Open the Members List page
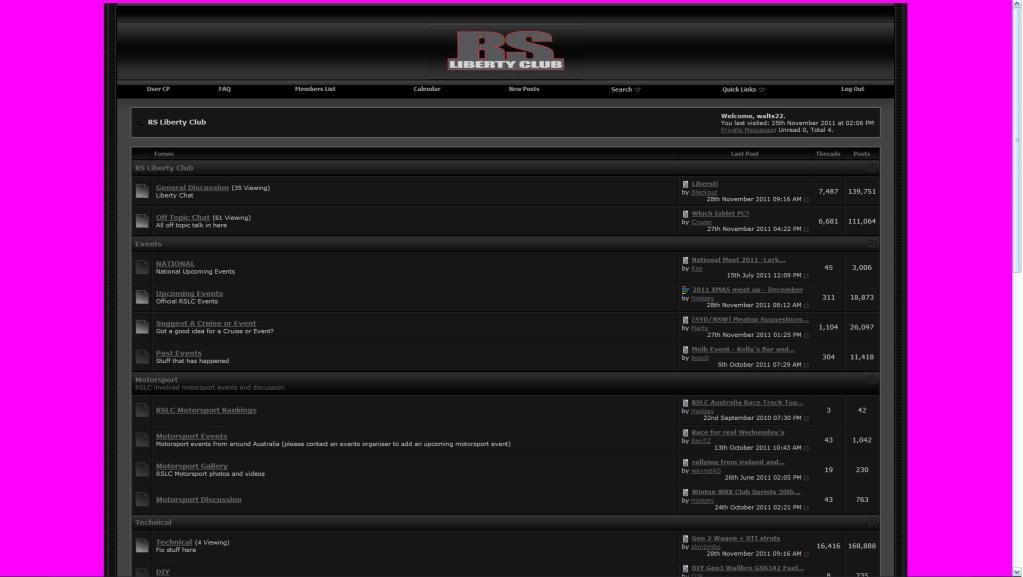Screen dimensions: 1023x577 315,89
